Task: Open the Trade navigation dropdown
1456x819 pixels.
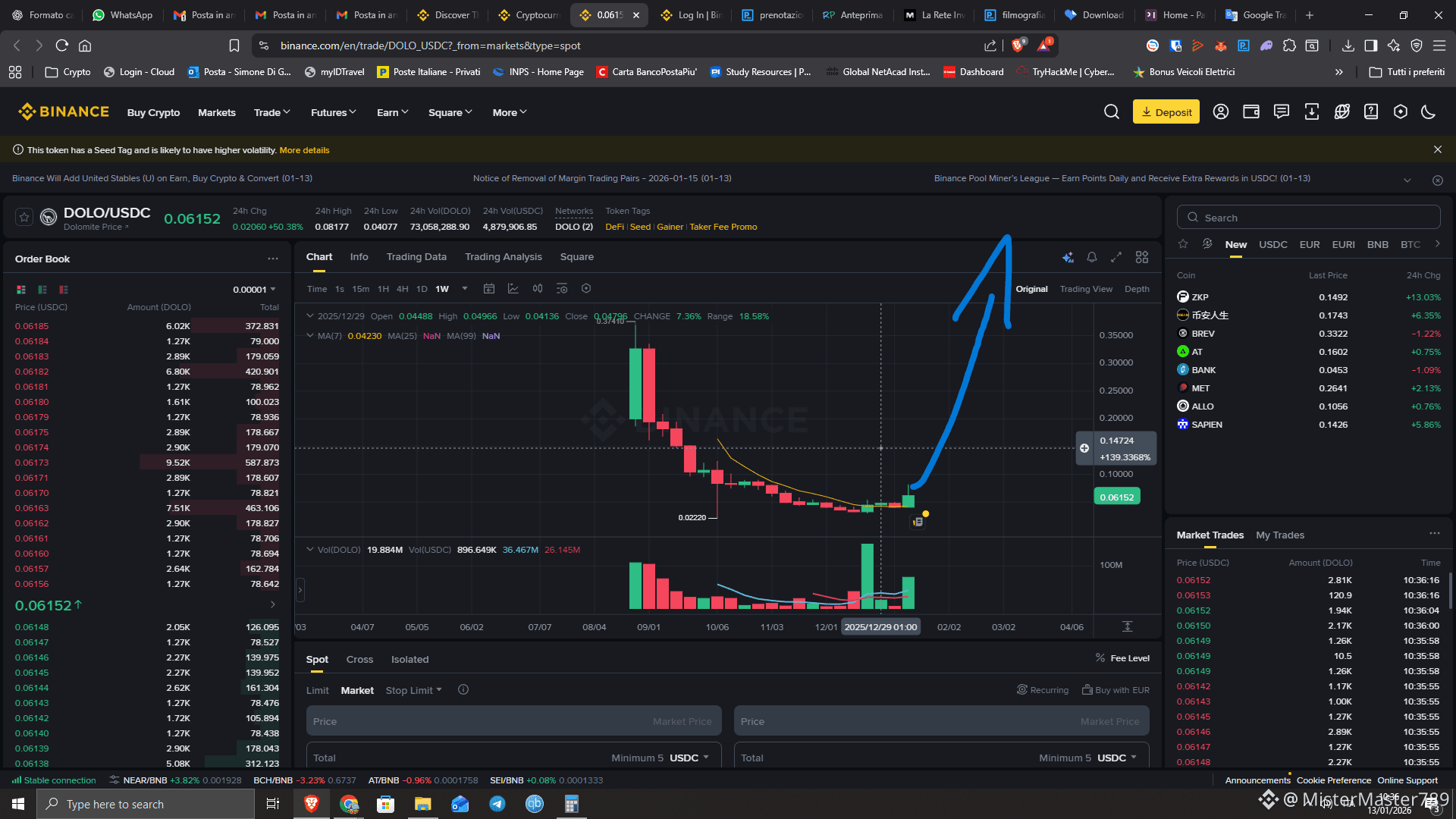Action: click(x=272, y=112)
